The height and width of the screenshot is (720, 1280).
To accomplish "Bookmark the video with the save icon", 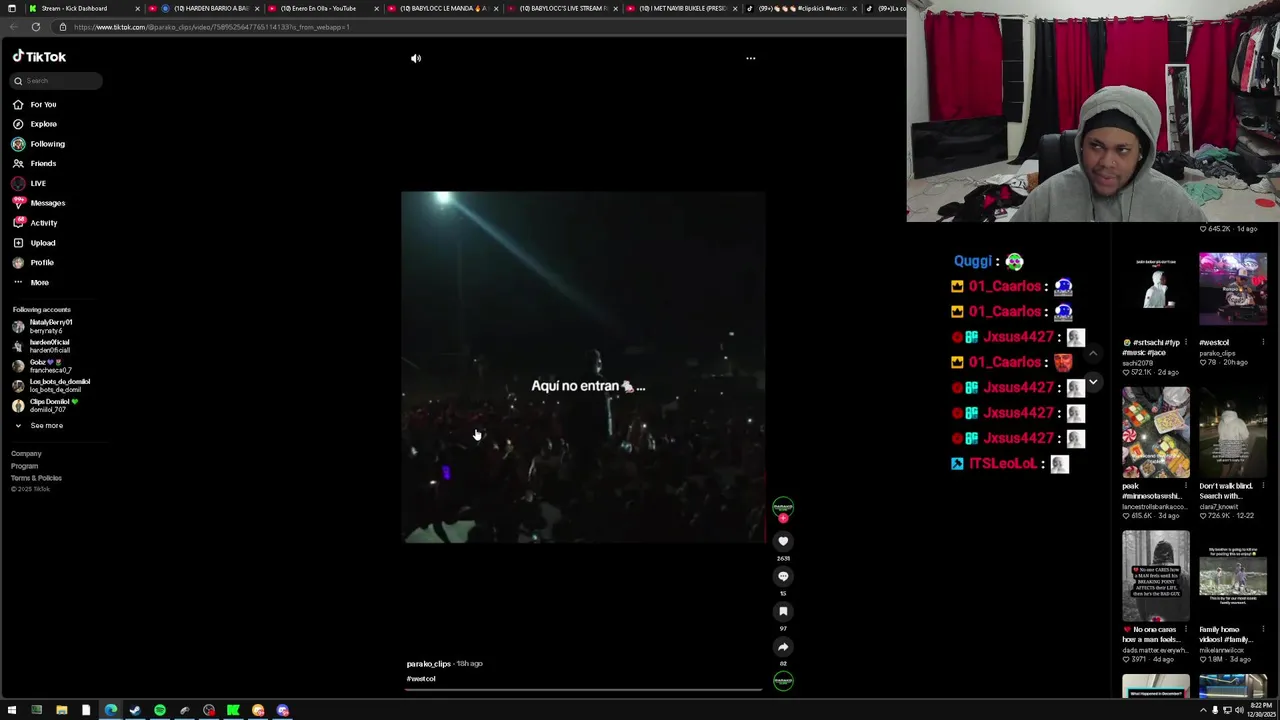I will pyautogui.click(x=783, y=611).
